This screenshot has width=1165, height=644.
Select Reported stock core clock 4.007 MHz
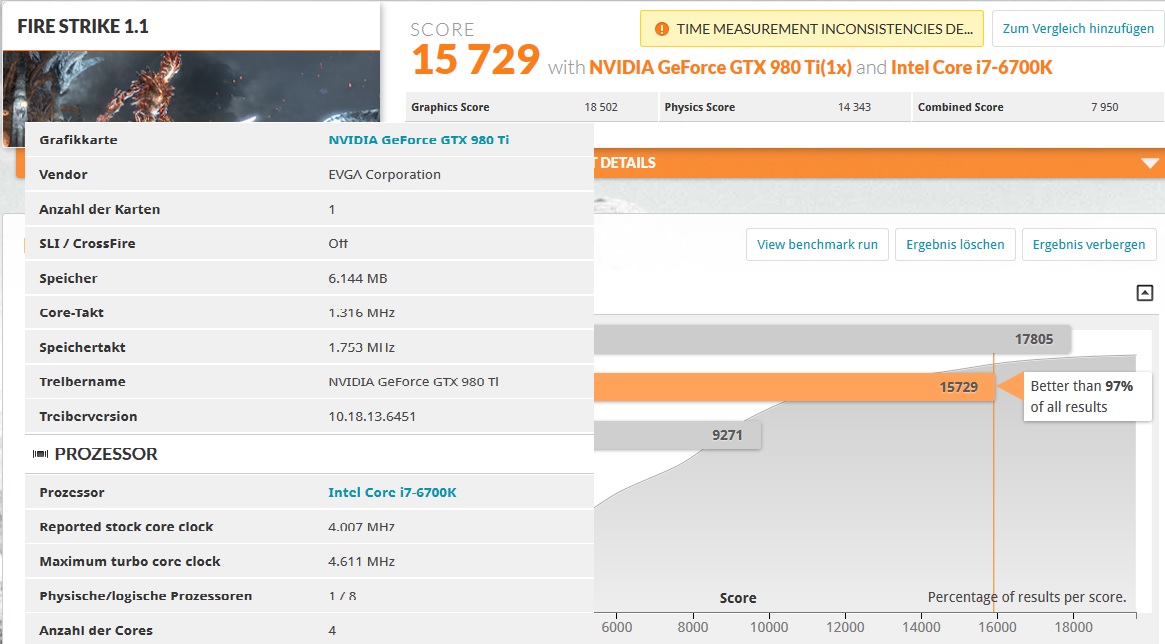tap(361, 527)
